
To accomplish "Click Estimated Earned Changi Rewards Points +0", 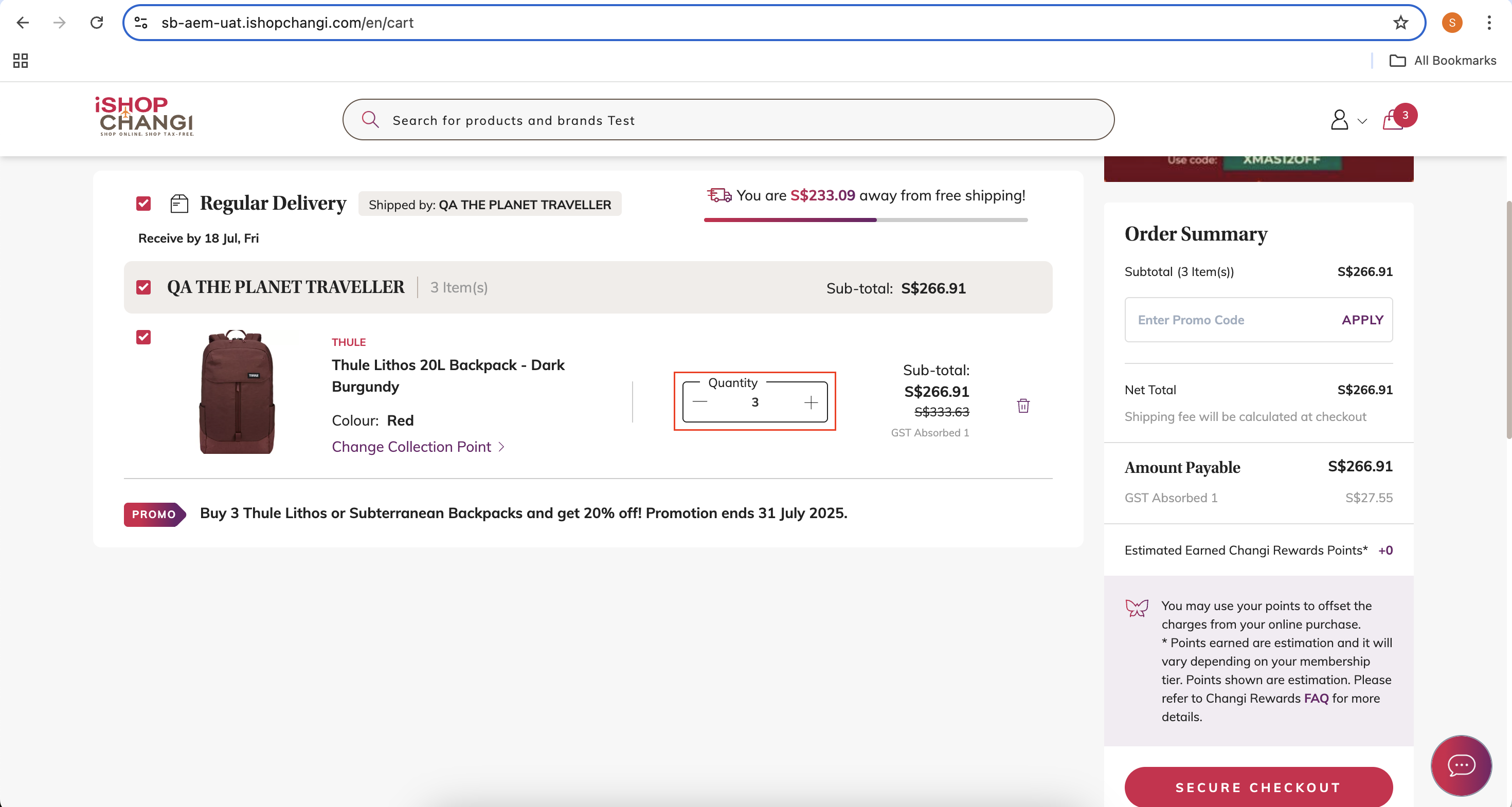I will point(1258,550).
